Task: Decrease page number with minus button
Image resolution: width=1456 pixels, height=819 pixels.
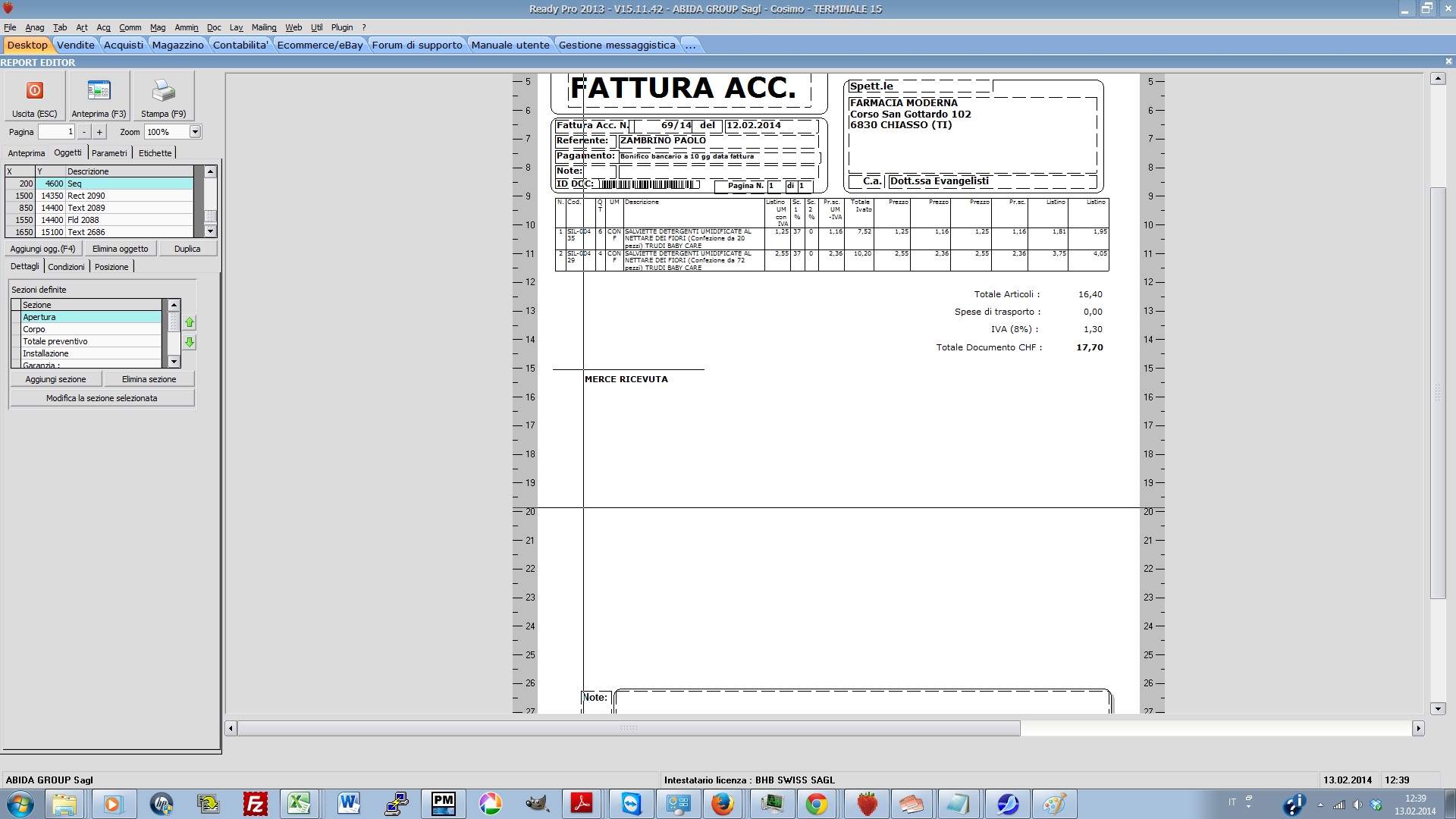Action: 83,132
